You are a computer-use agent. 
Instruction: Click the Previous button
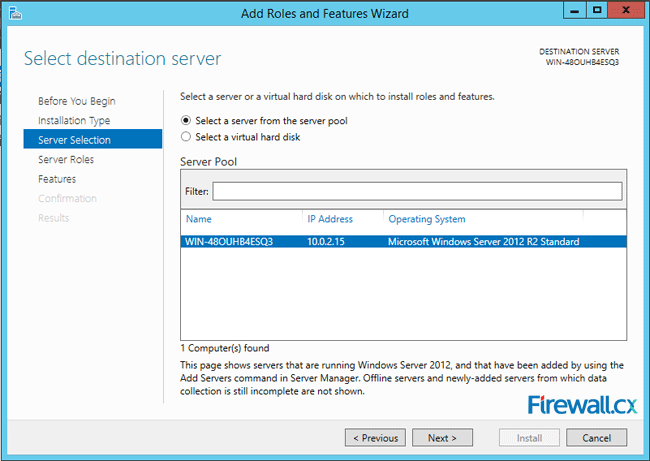(x=375, y=438)
